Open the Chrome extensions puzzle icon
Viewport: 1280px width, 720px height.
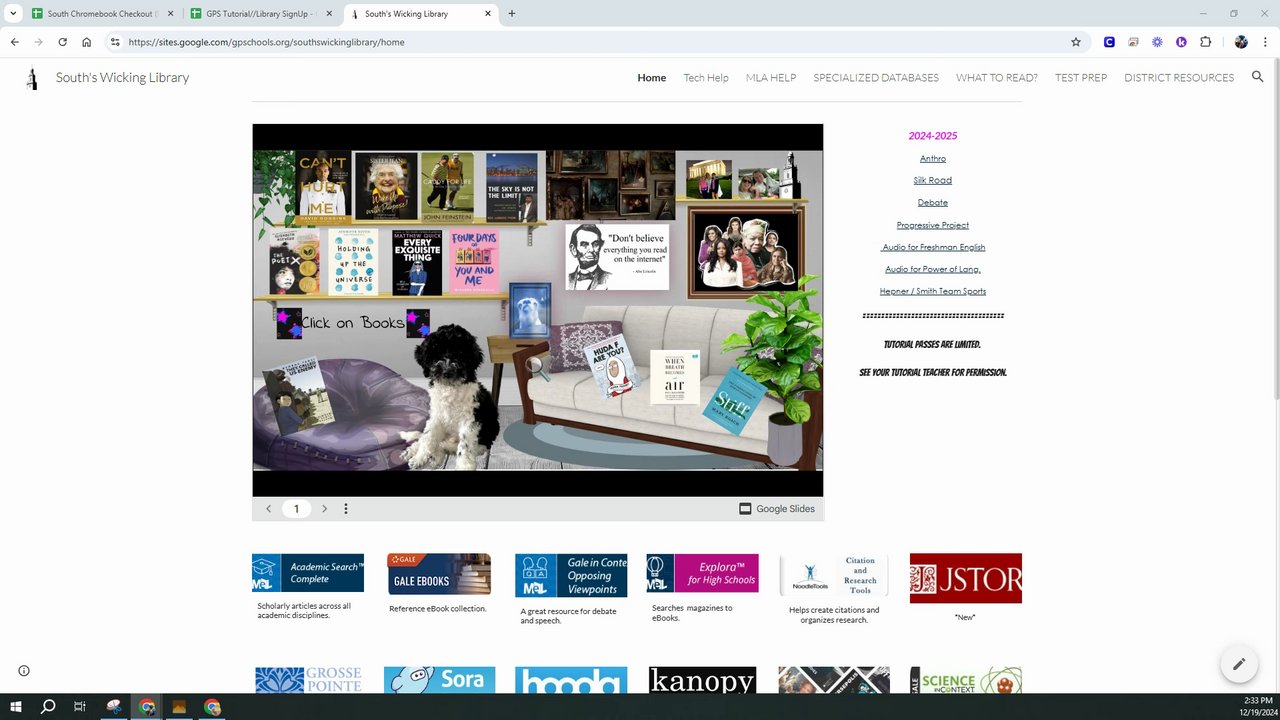coord(1205,42)
